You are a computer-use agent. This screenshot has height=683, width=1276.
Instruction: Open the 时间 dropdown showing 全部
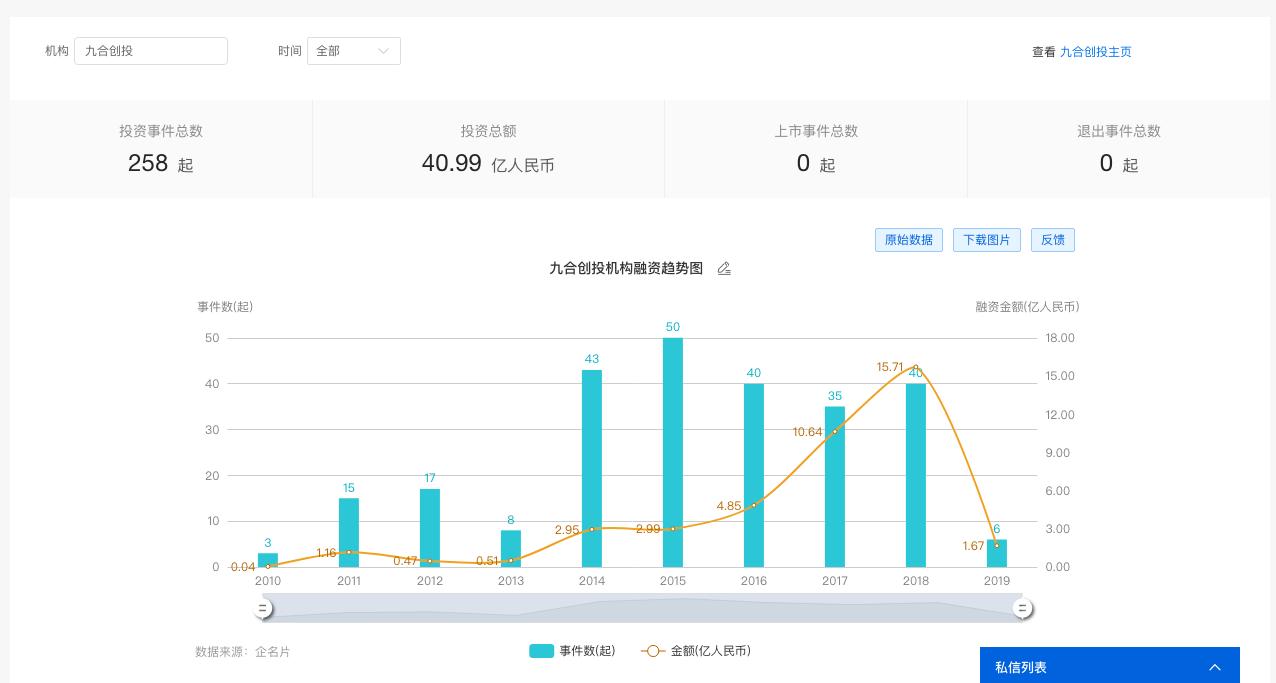point(353,51)
